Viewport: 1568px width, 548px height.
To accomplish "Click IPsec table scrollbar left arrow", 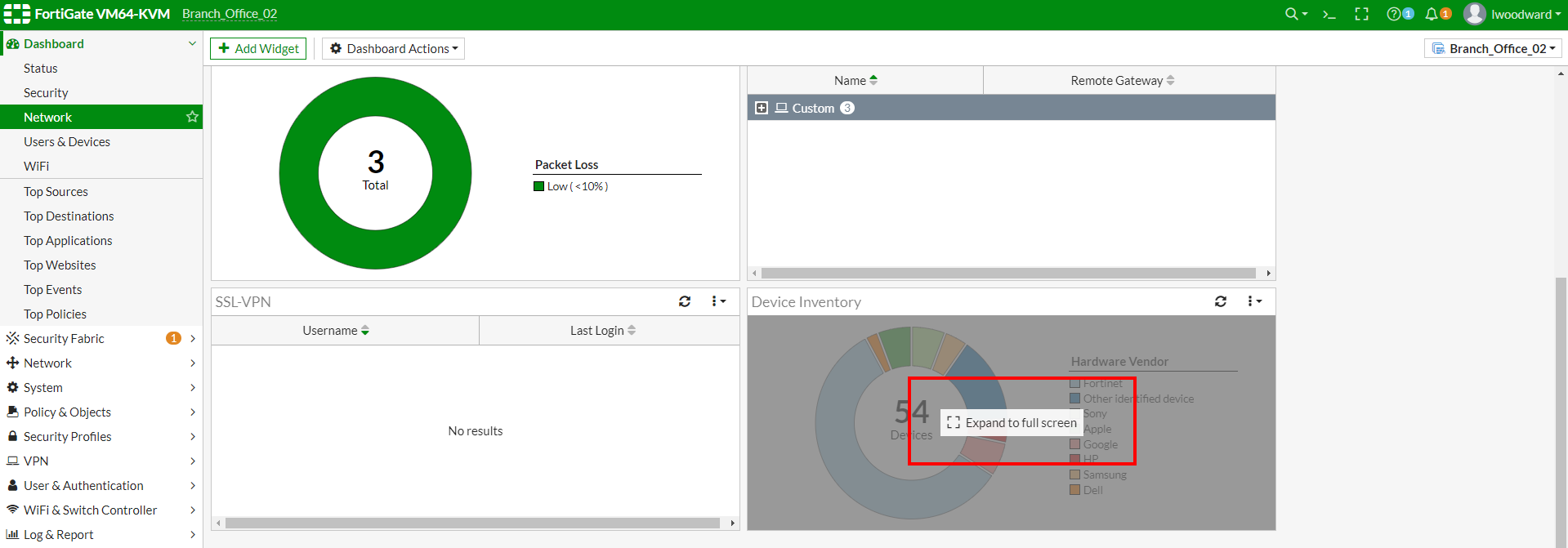I will pos(754,273).
